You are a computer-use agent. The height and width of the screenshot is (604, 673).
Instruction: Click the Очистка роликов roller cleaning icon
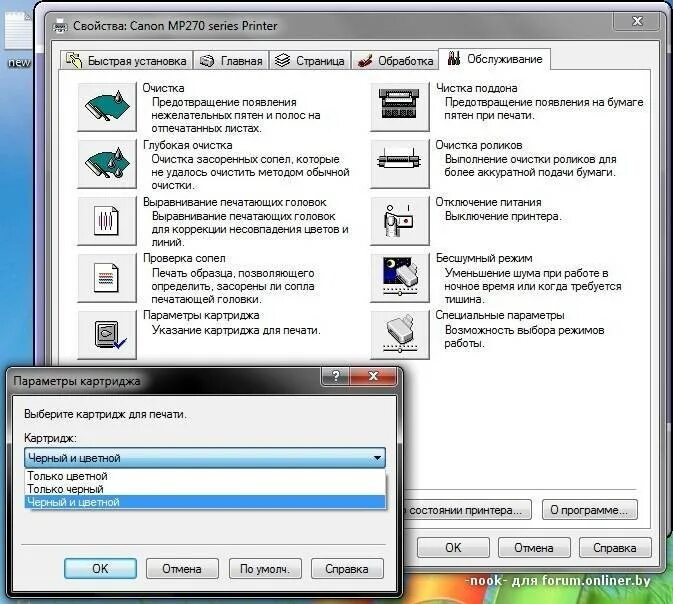click(x=400, y=164)
